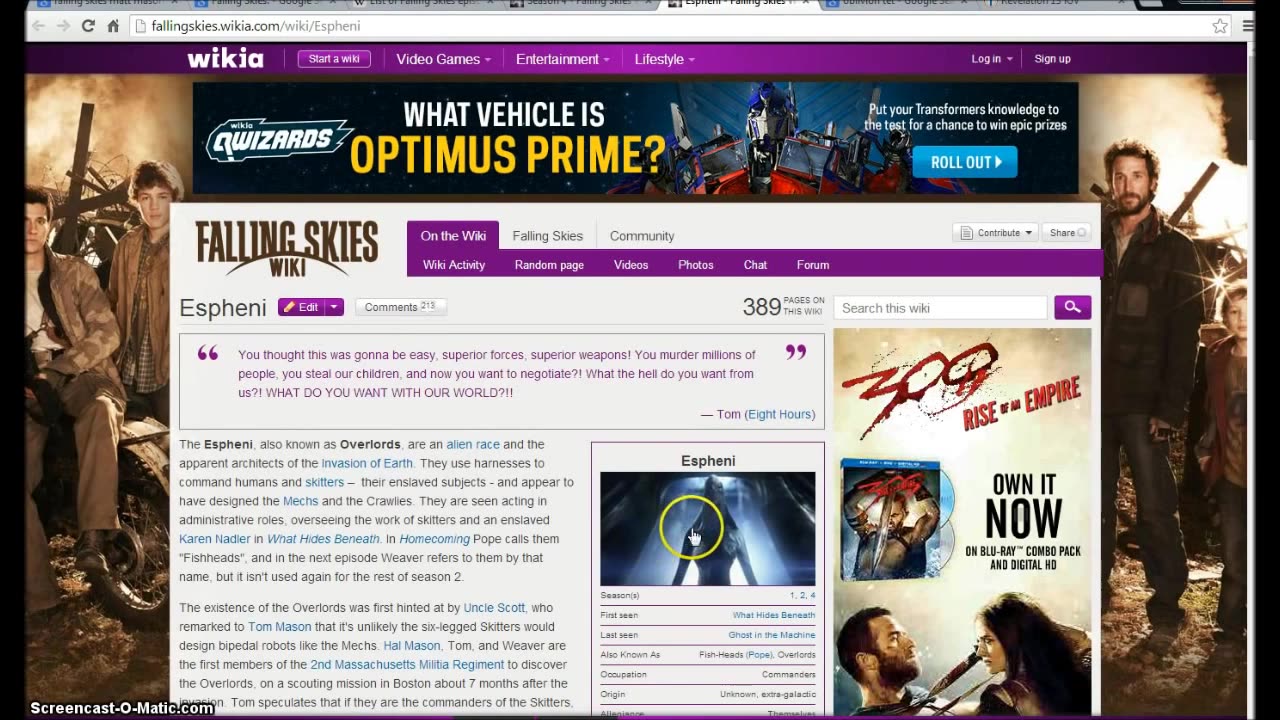Screen dimensions: 1280x720
Task: Click the Espheni infobox image
Action: [708, 529]
